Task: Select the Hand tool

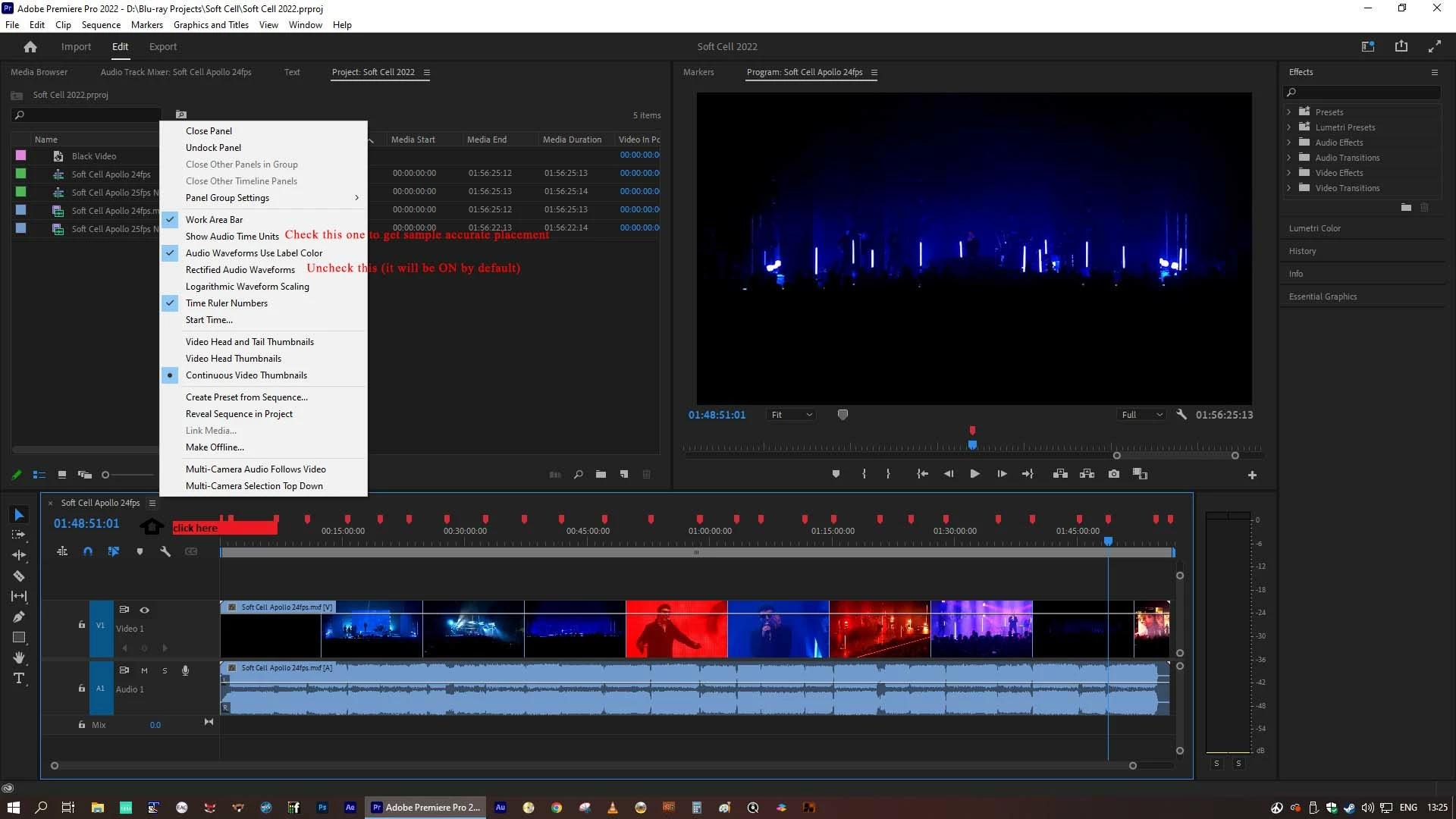Action: pyautogui.click(x=19, y=657)
